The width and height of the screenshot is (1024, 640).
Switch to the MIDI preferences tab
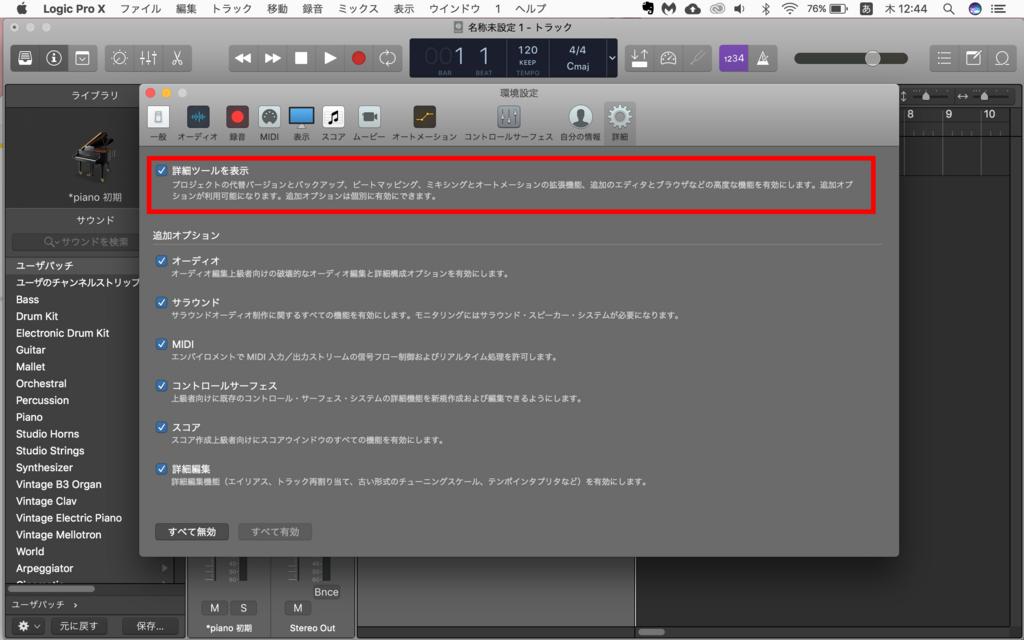click(x=269, y=123)
